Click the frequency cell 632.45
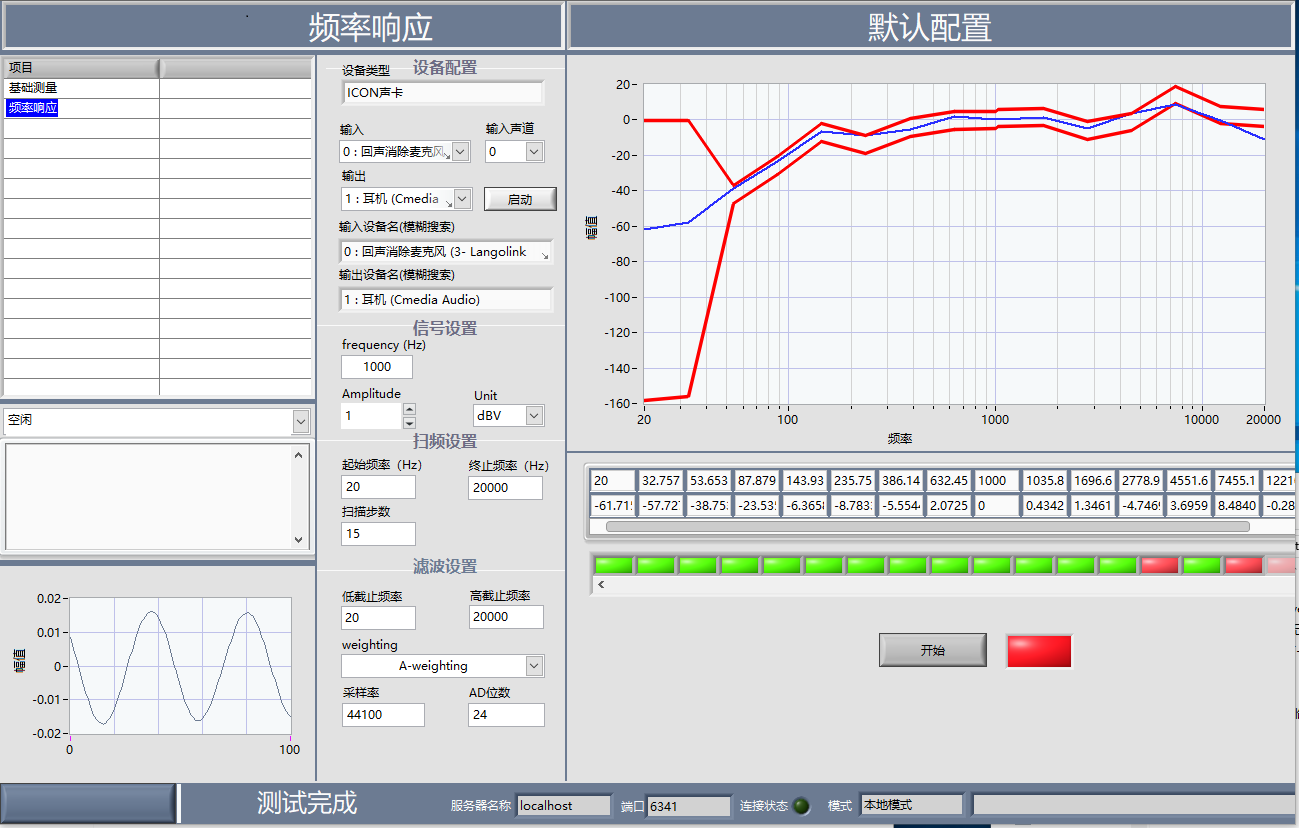1299x828 pixels. 948,481
